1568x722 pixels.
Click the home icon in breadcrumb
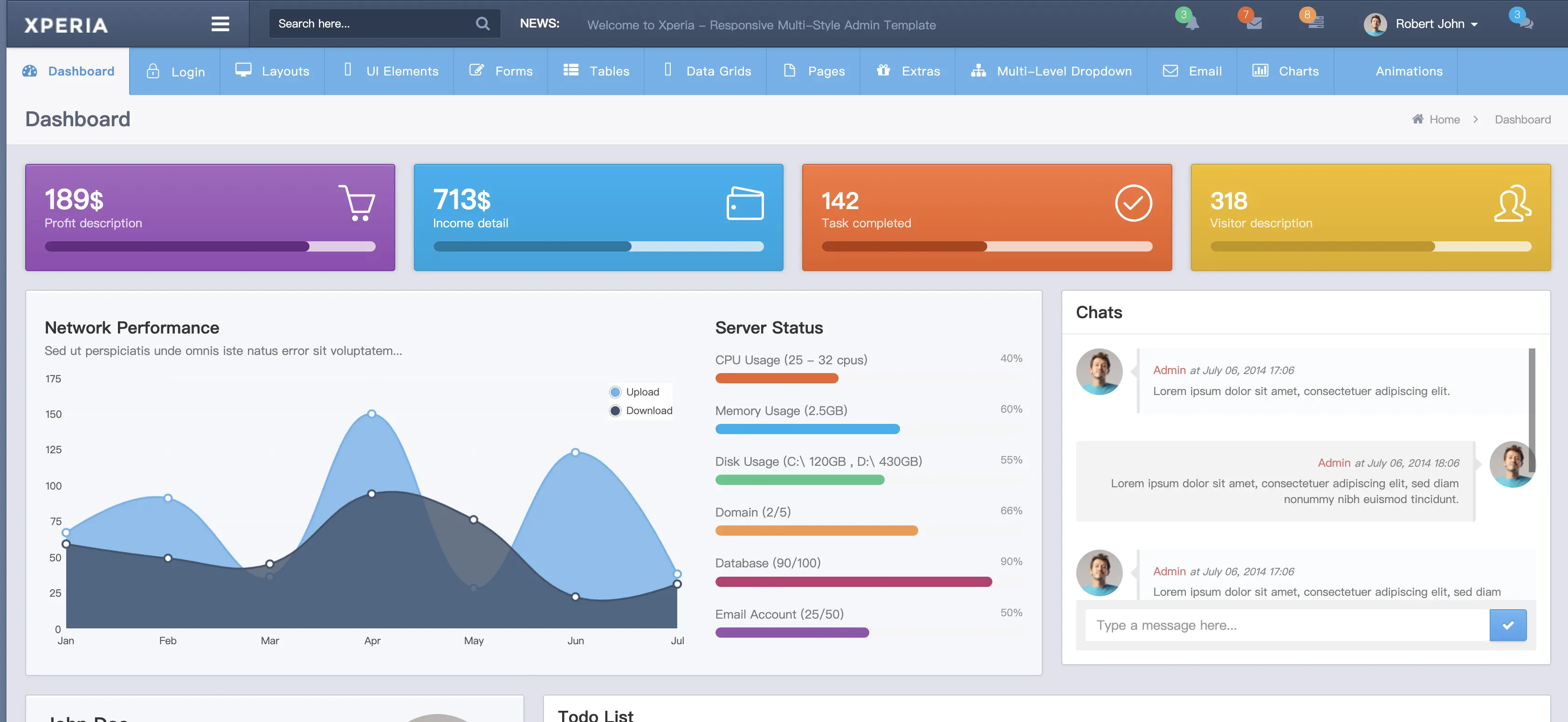click(1417, 119)
